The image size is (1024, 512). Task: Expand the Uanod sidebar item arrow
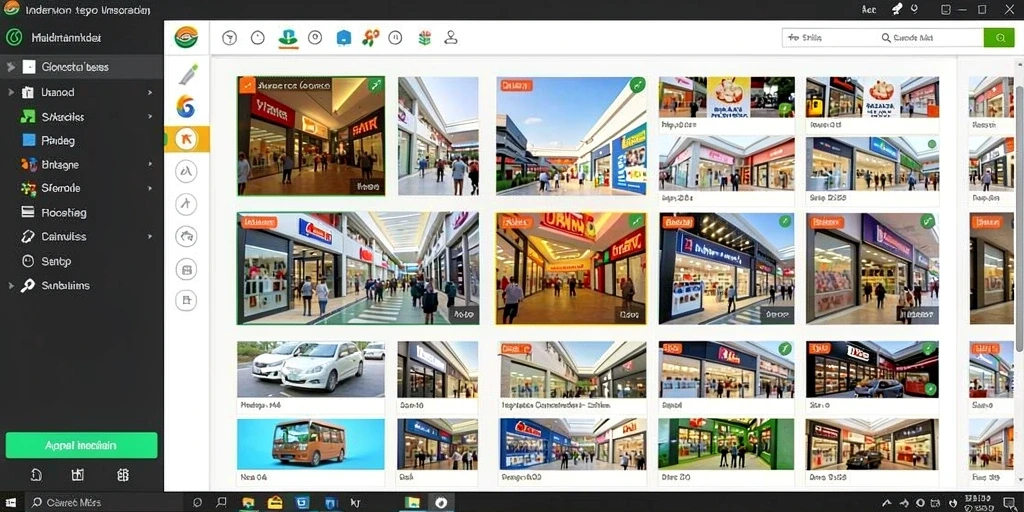pyautogui.click(x=150, y=93)
